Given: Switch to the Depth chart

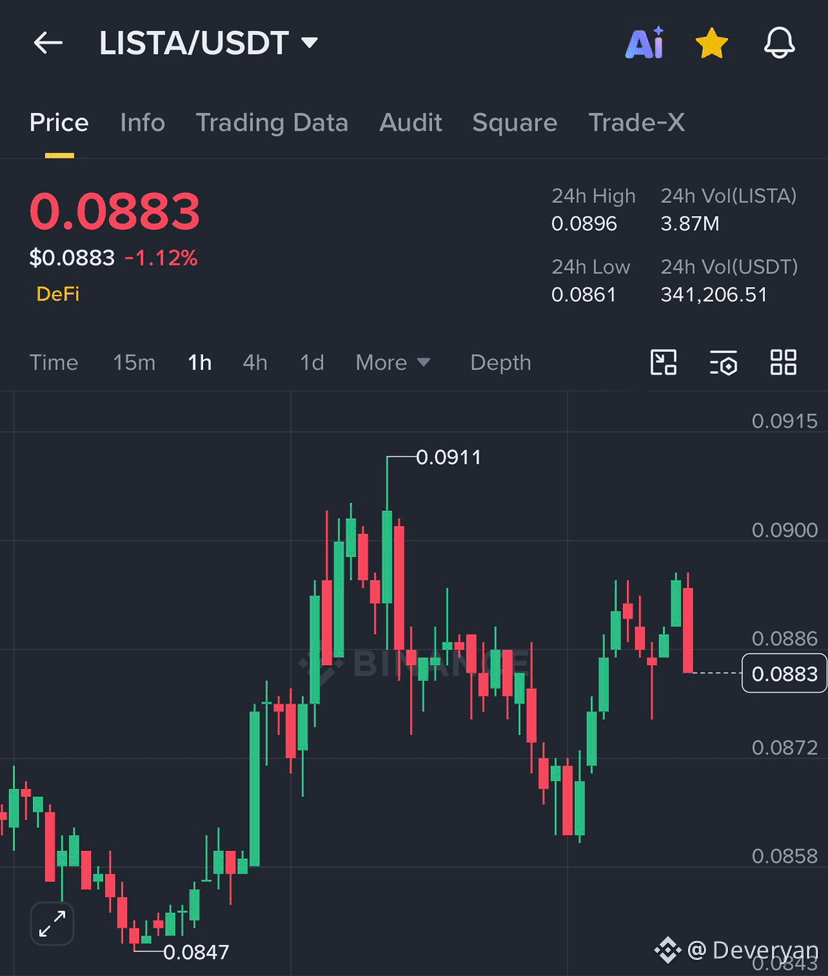Looking at the screenshot, I should pos(501,362).
